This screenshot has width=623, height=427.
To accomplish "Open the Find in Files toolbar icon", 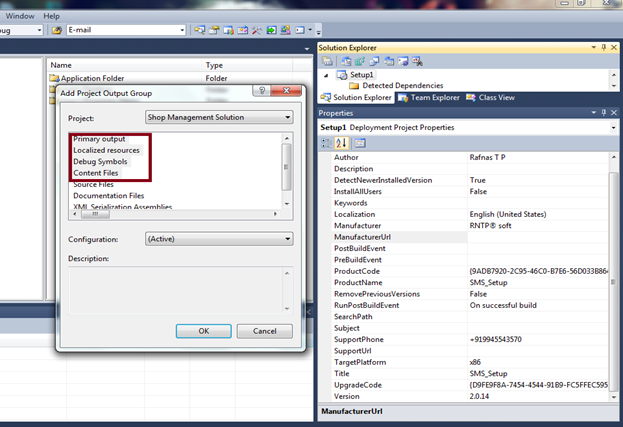I will point(57,30).
